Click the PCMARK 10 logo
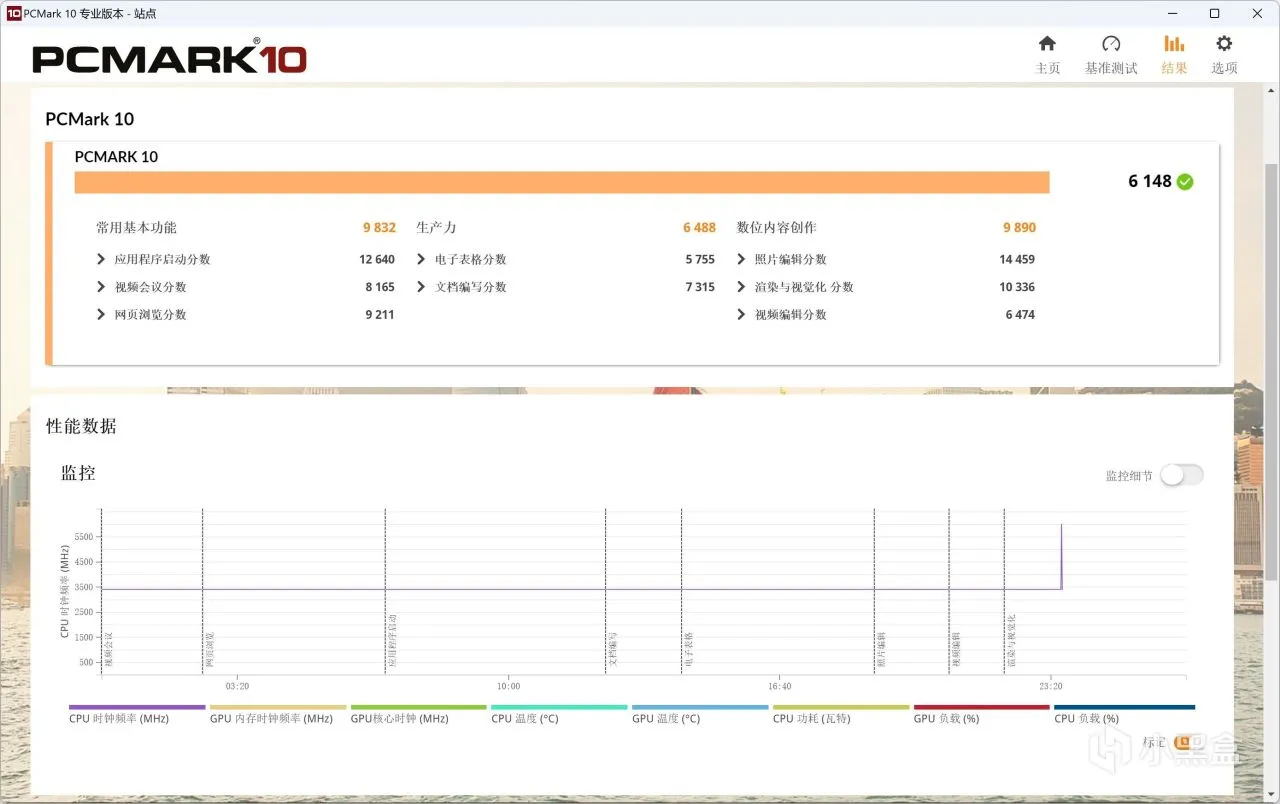This screenshot has width=1280, height=804. (169, 57)
